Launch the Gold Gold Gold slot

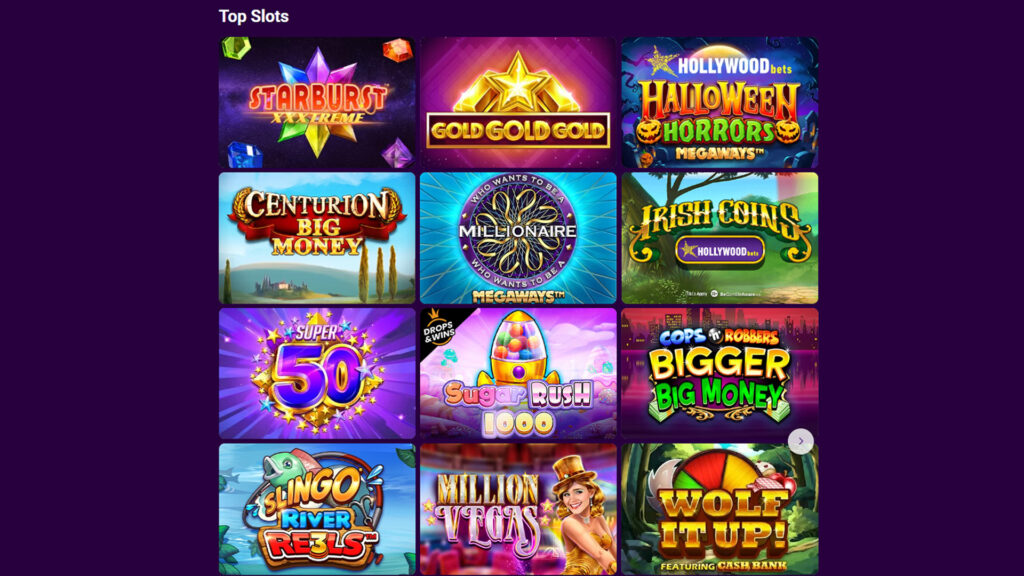(518, 103)
